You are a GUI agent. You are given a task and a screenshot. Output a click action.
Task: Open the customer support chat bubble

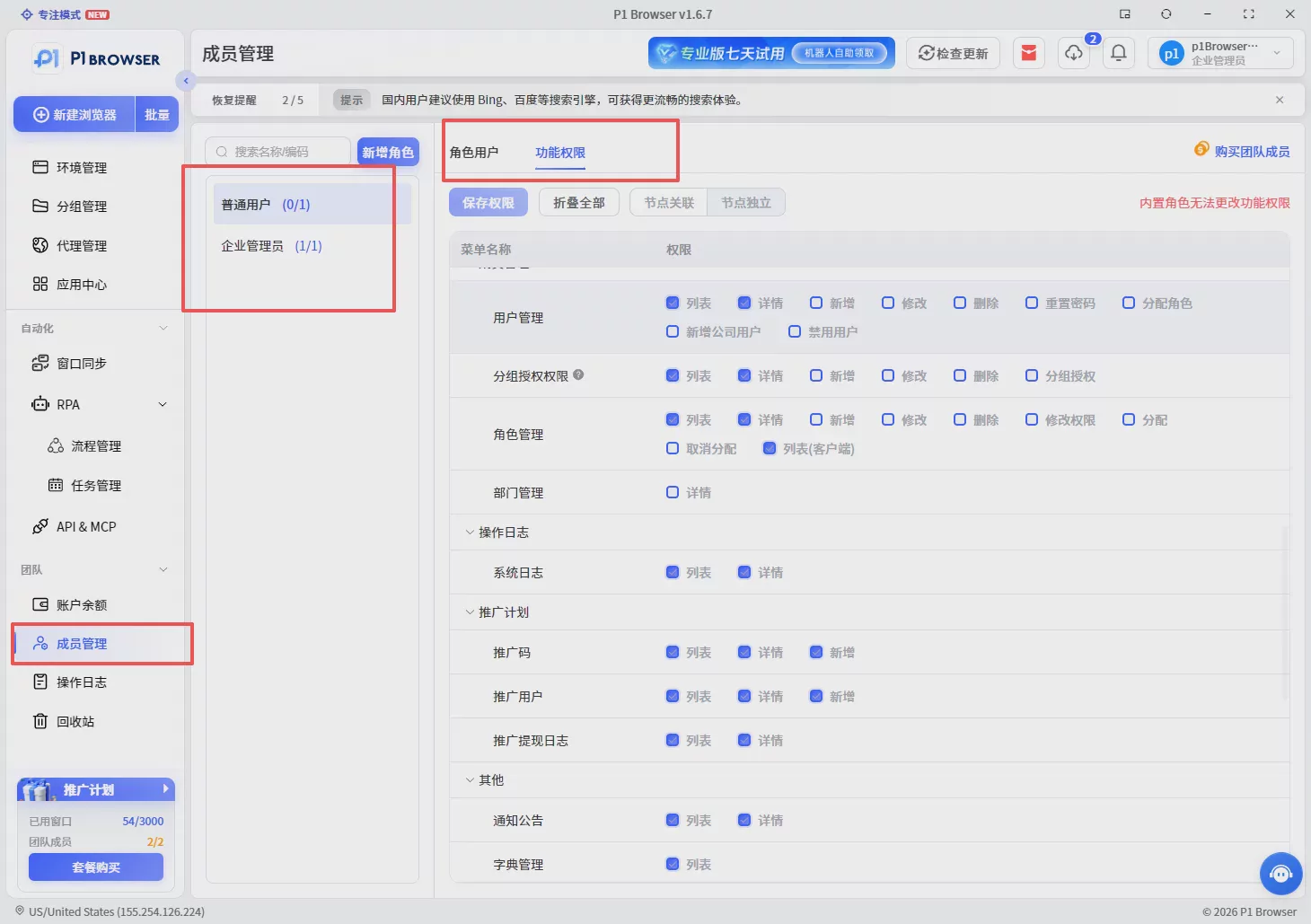point(1281,874)
